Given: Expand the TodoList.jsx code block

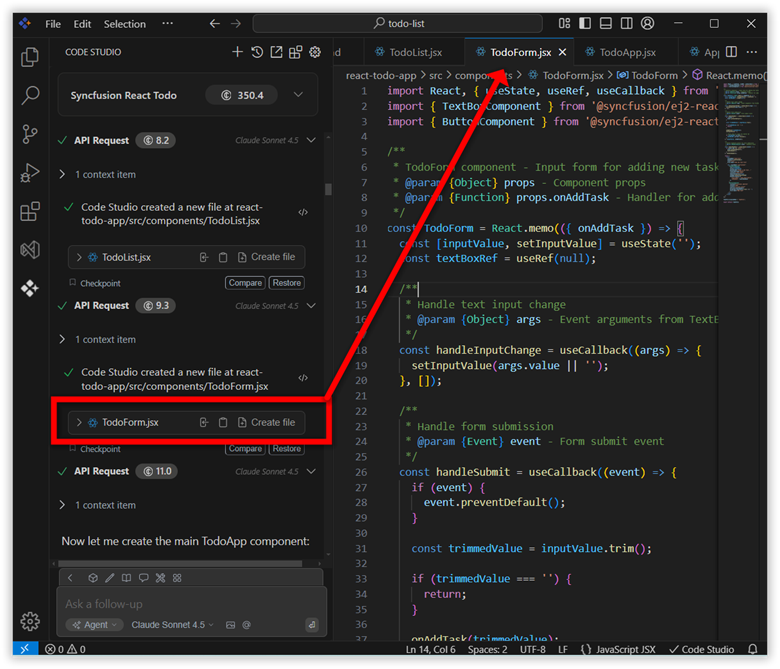Looking at the screenshot, I should (x=79, y=257).
